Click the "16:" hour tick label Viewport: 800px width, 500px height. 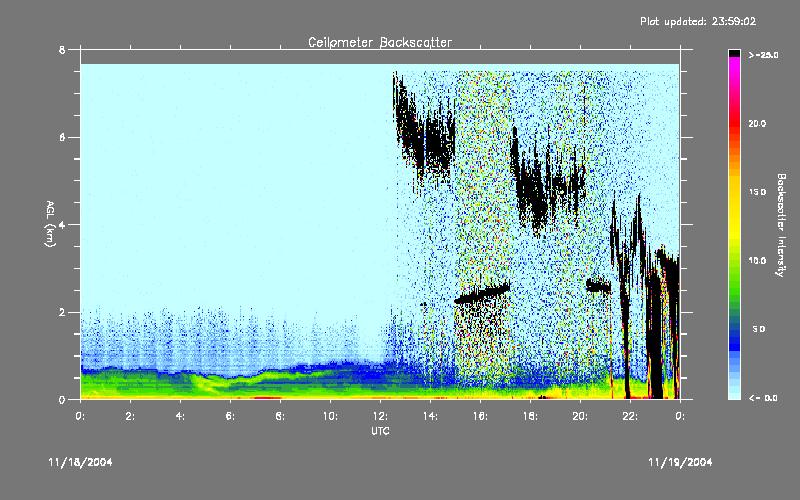tap(480, 416)
